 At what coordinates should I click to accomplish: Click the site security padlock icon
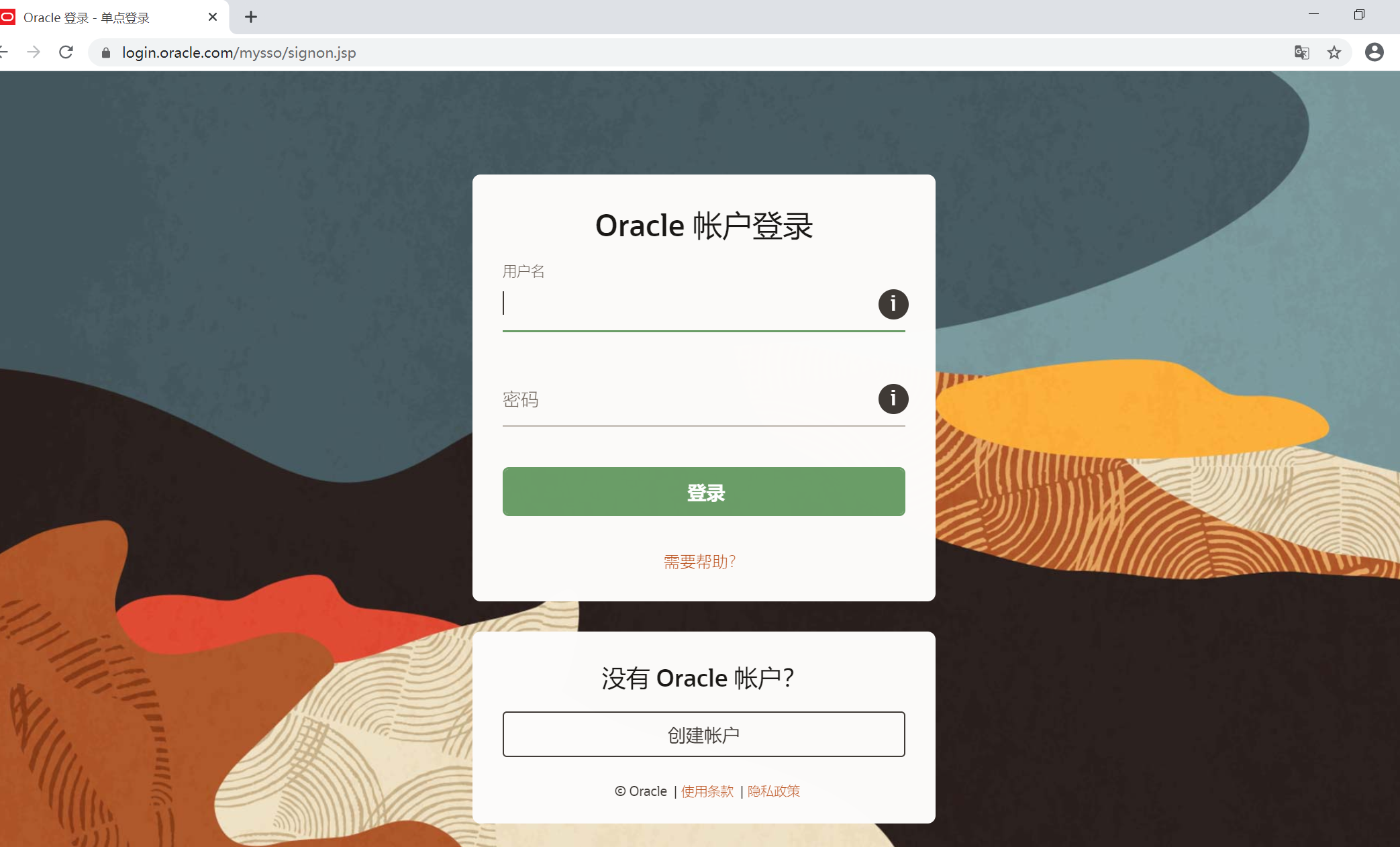105,52
